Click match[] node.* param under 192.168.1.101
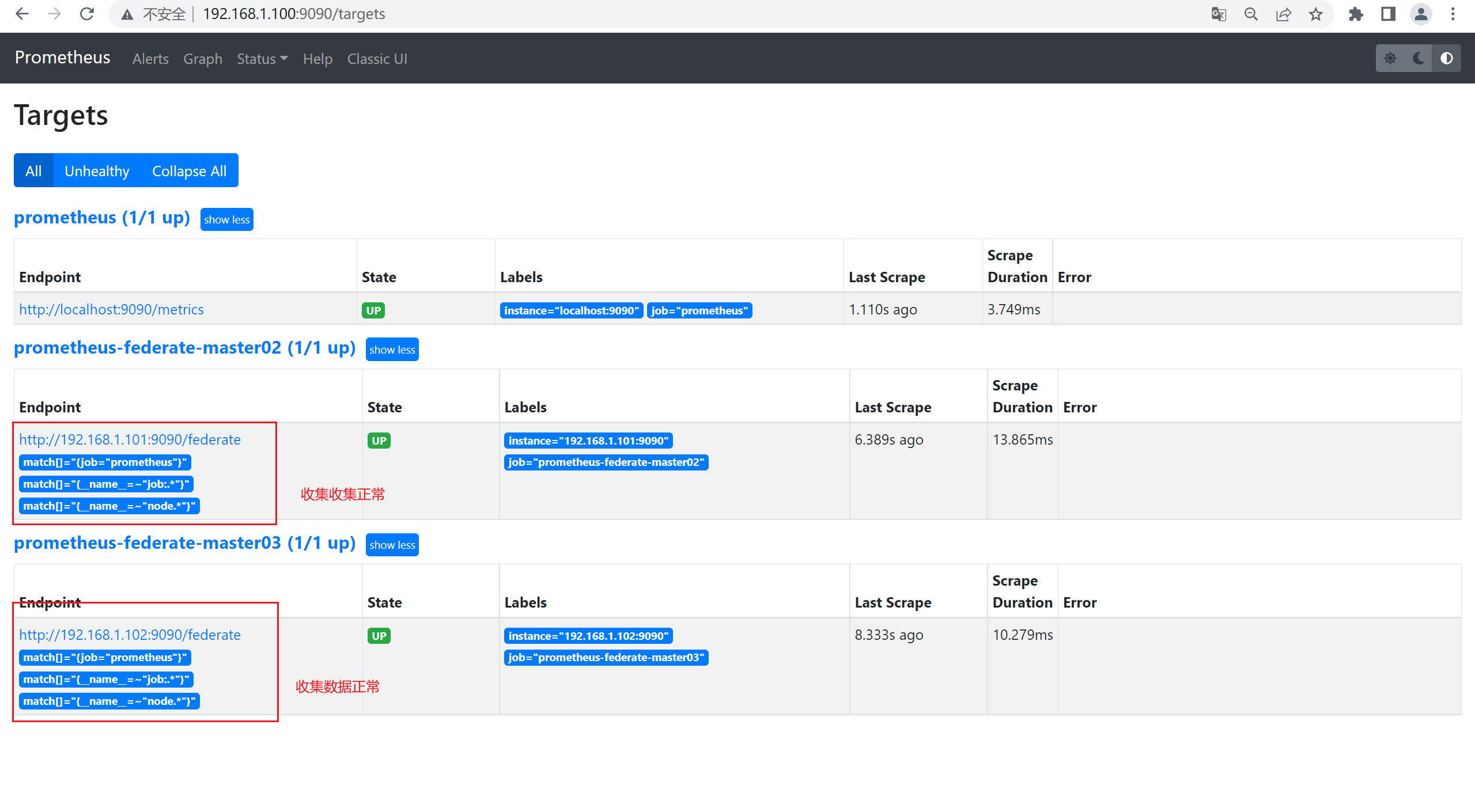Image resolution: width=1475 pixels, height=812 pixels. coord(109,506)
